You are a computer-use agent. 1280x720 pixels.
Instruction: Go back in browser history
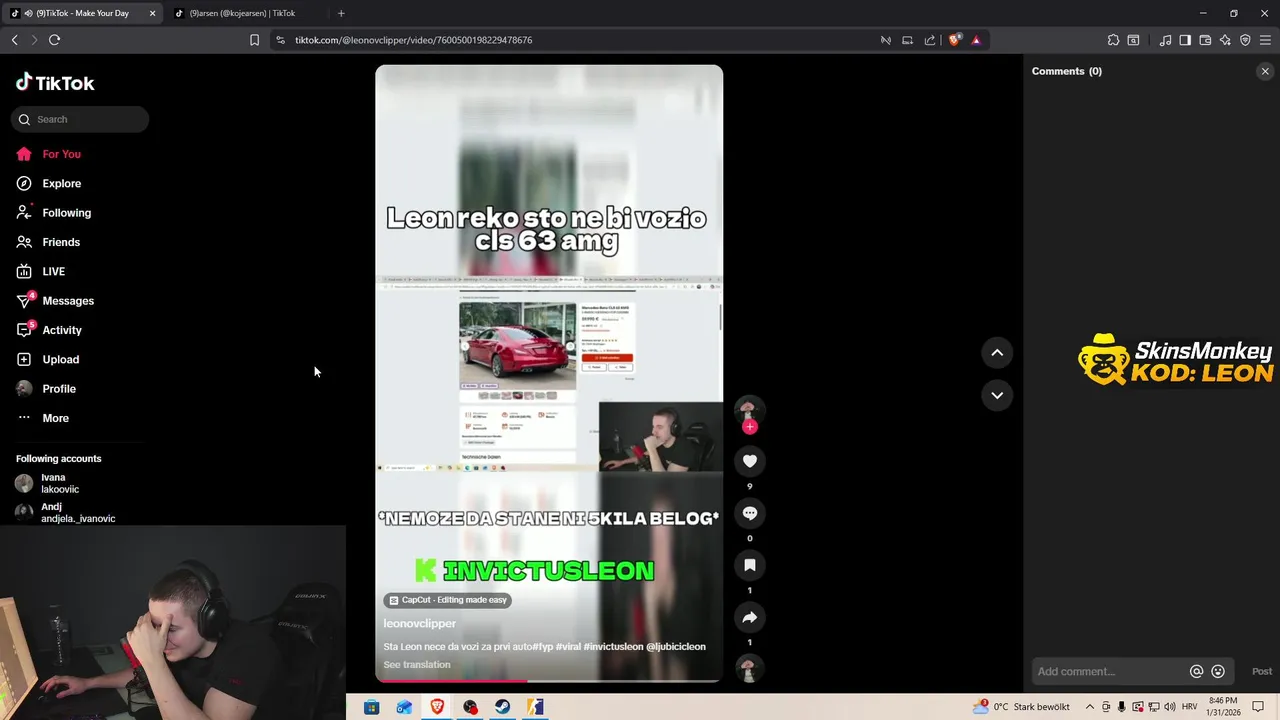pyautogui.click(x=15, y=40)
